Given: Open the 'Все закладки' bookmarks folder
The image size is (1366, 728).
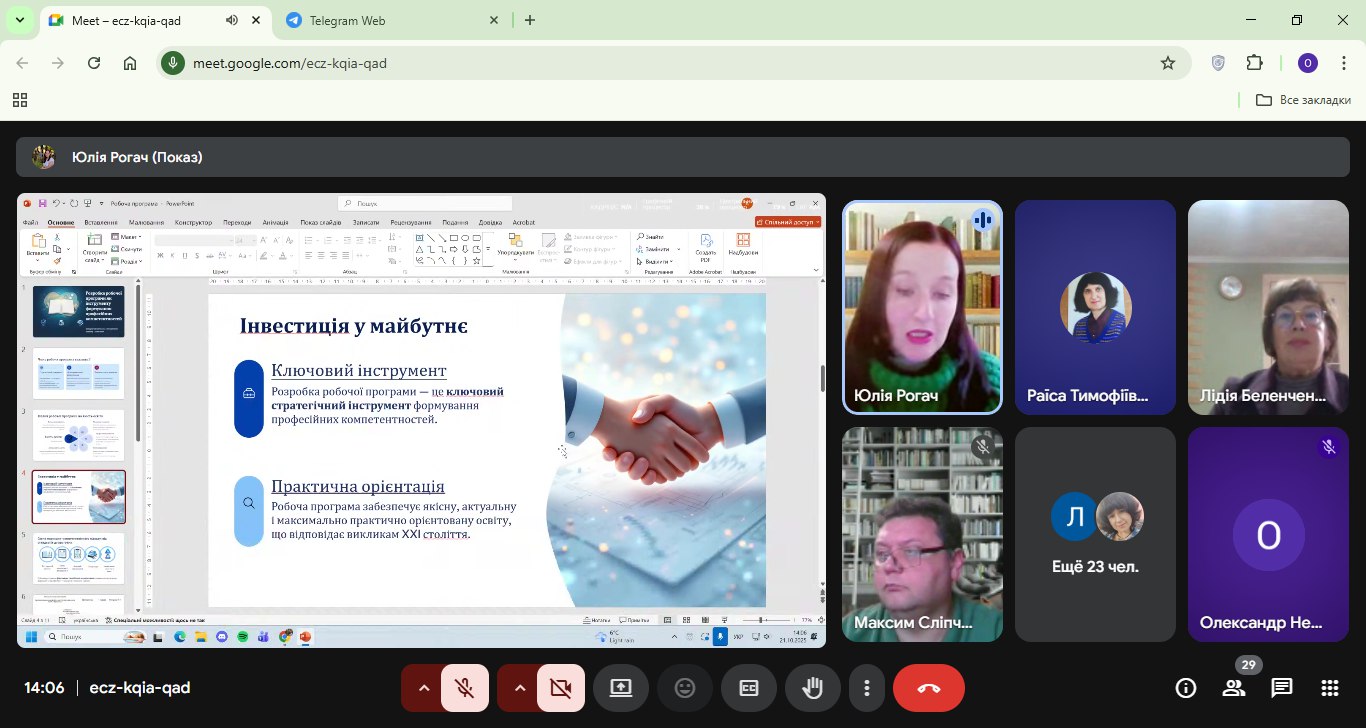Looking at the screenshot, I should [1303, 100].
